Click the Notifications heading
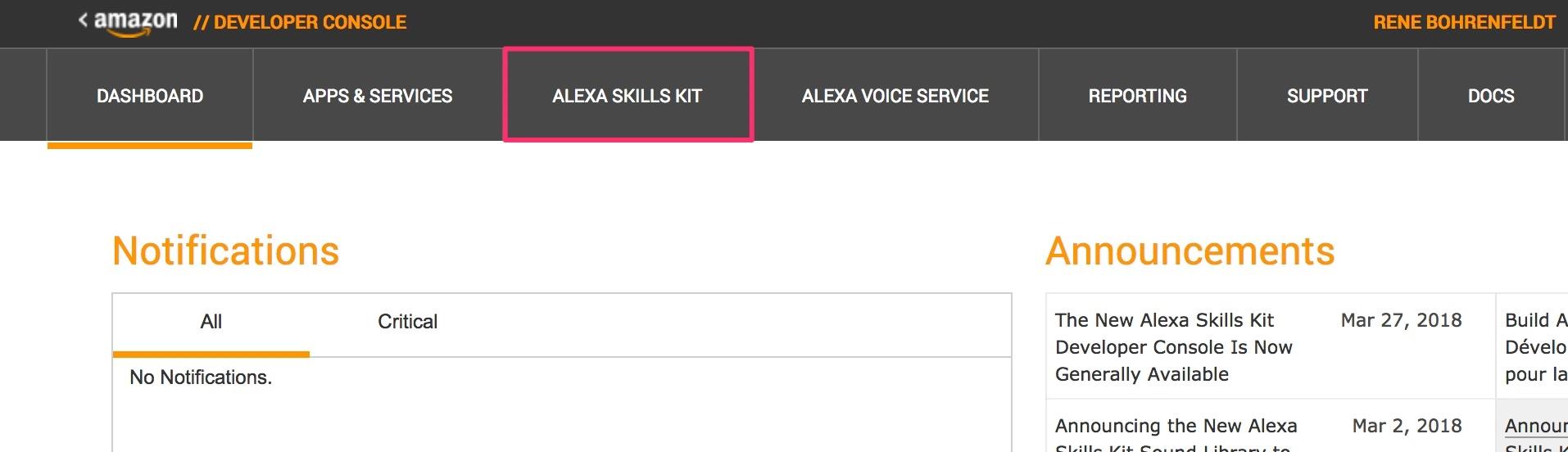 tap(225, 251)
